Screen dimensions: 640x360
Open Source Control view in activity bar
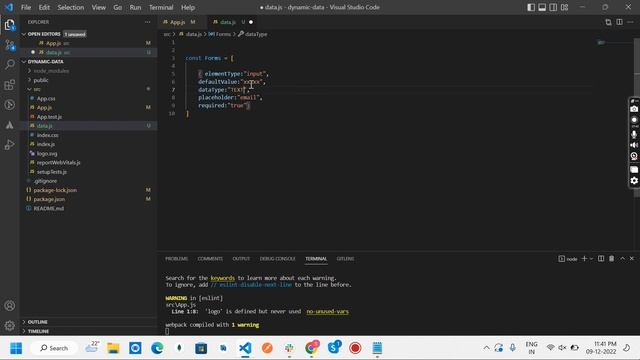coord(10,44)
